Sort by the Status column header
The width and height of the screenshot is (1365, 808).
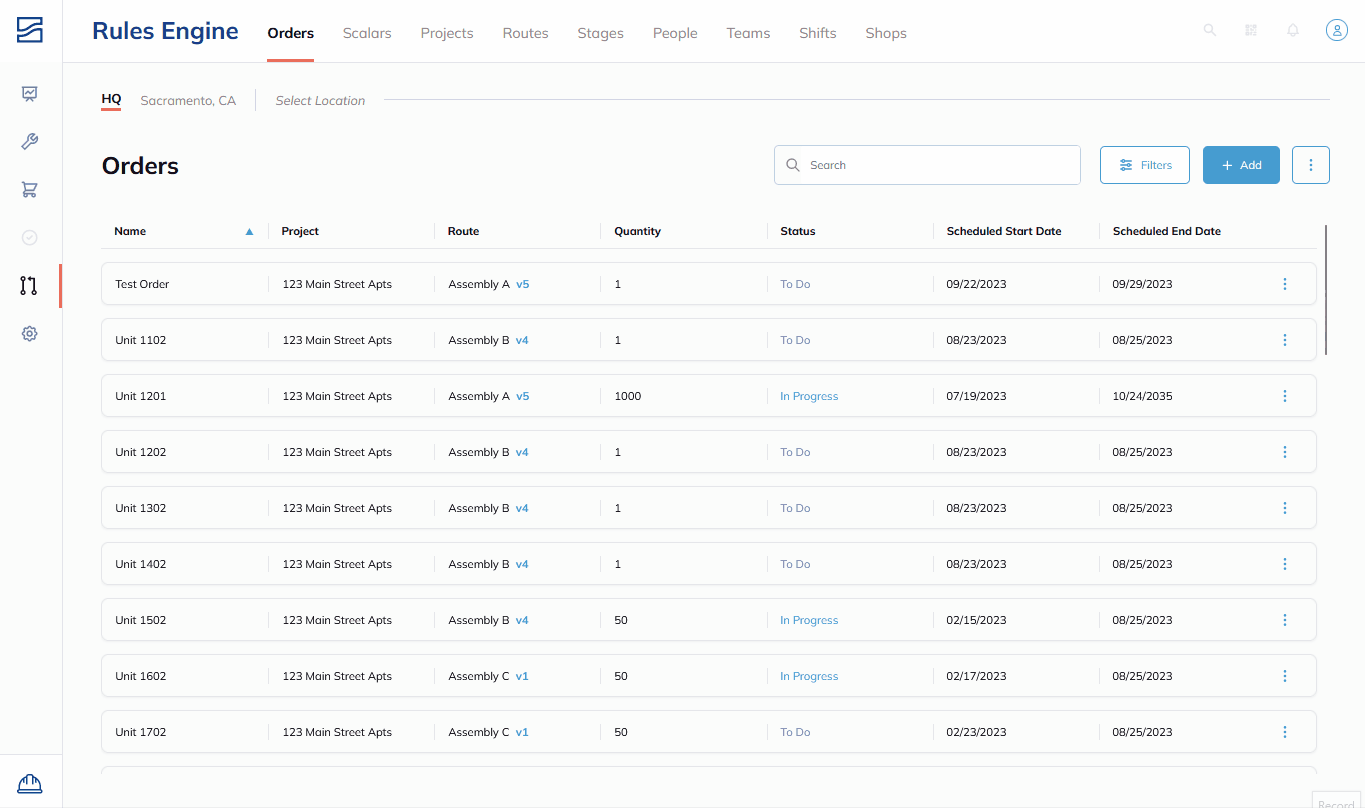(798, 231)
